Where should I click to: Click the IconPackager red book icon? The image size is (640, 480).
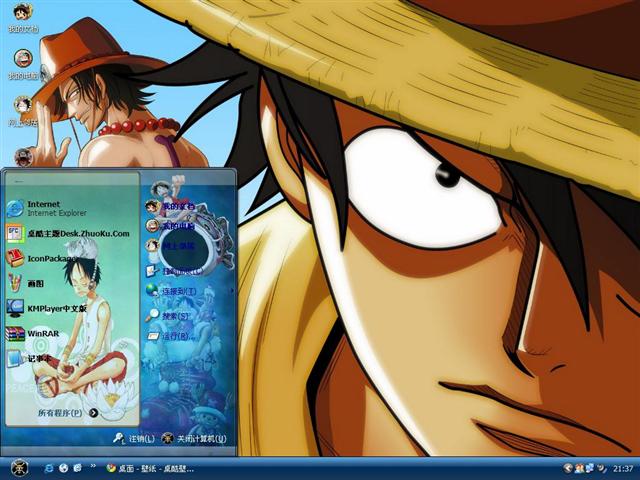(15, 258)
